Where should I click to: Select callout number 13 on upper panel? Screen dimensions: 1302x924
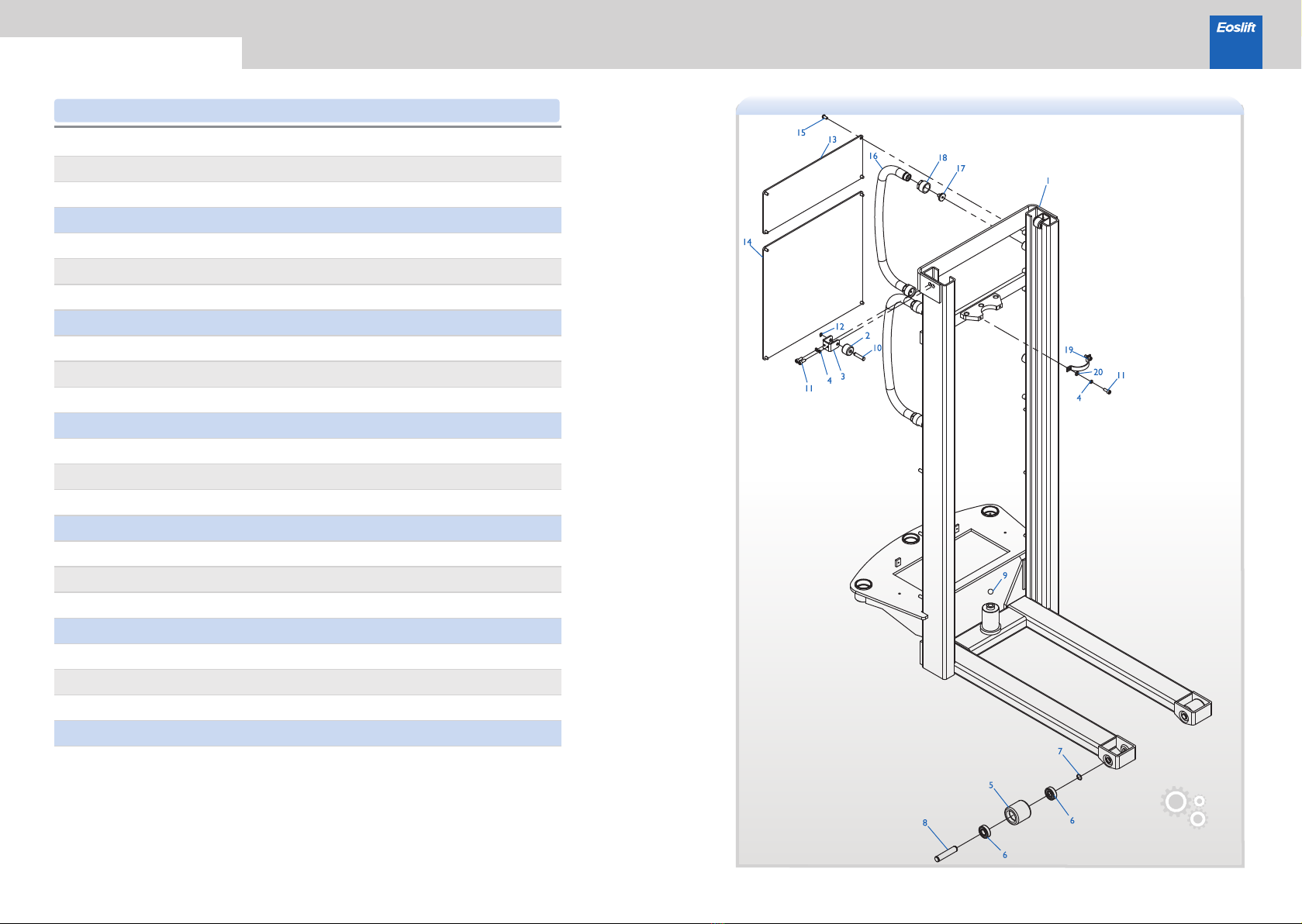(x=832, y=140)
